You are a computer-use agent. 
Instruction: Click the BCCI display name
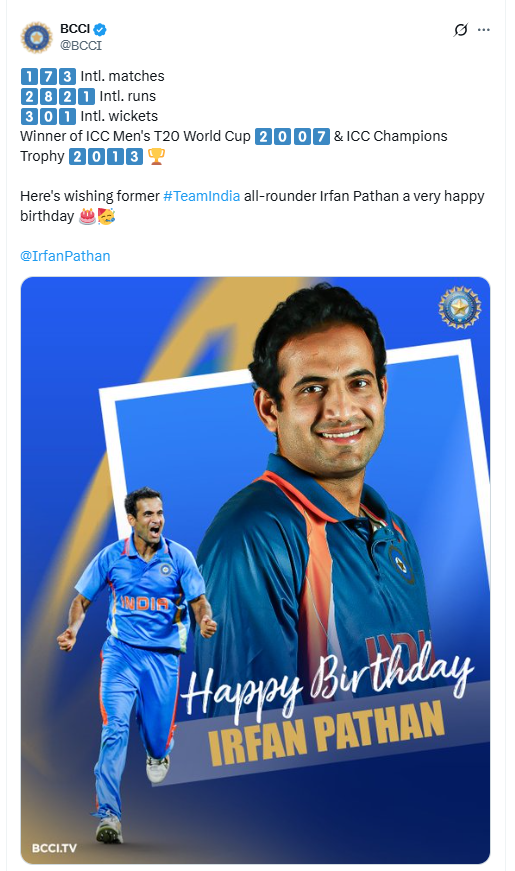(x=75, y=29)
